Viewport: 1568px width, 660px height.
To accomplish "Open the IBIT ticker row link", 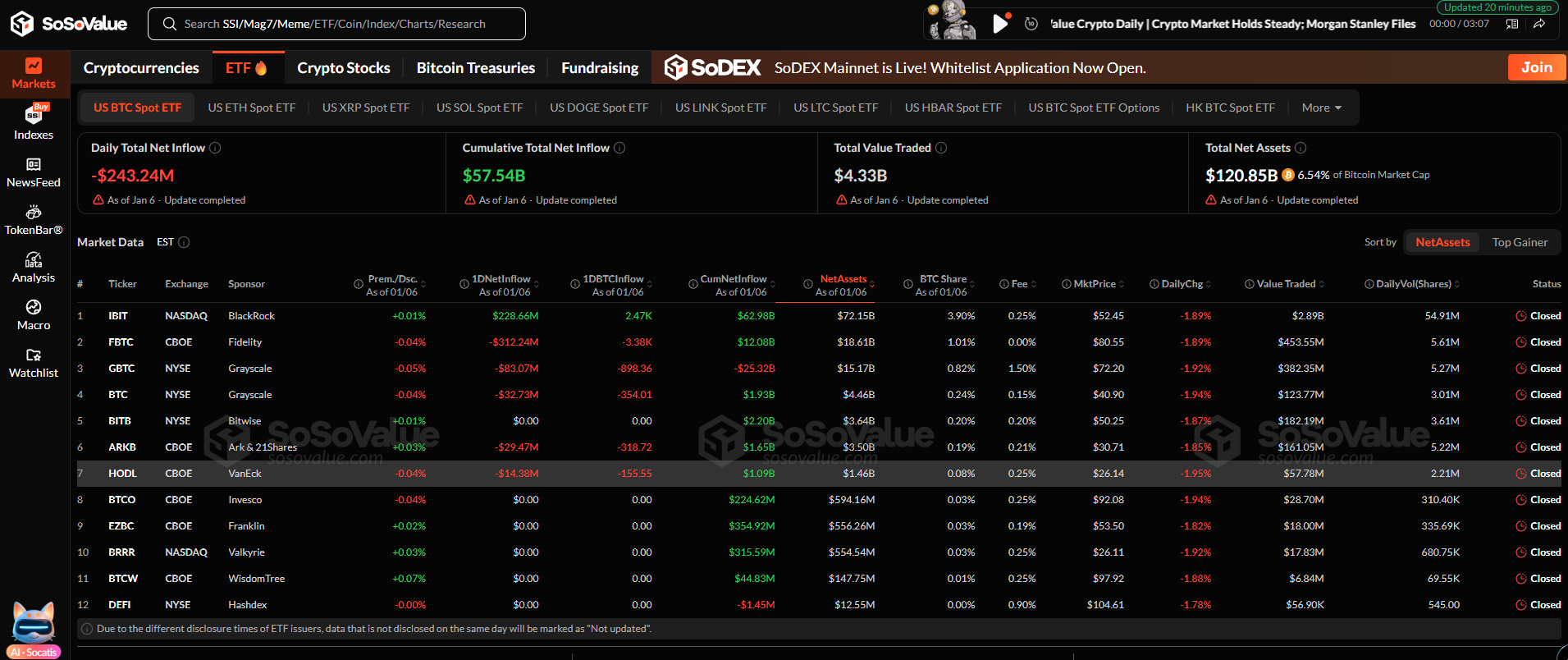I will point(118,316).
